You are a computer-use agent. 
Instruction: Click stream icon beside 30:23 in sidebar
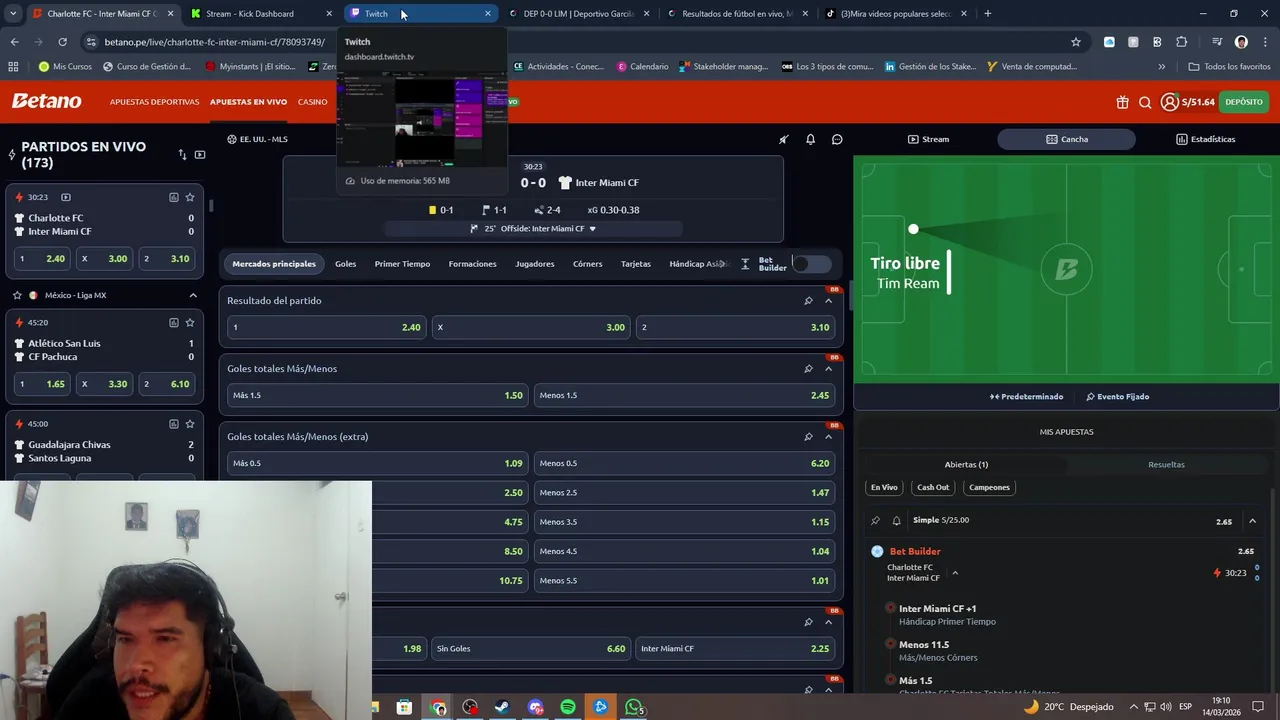tap(66, 197)
